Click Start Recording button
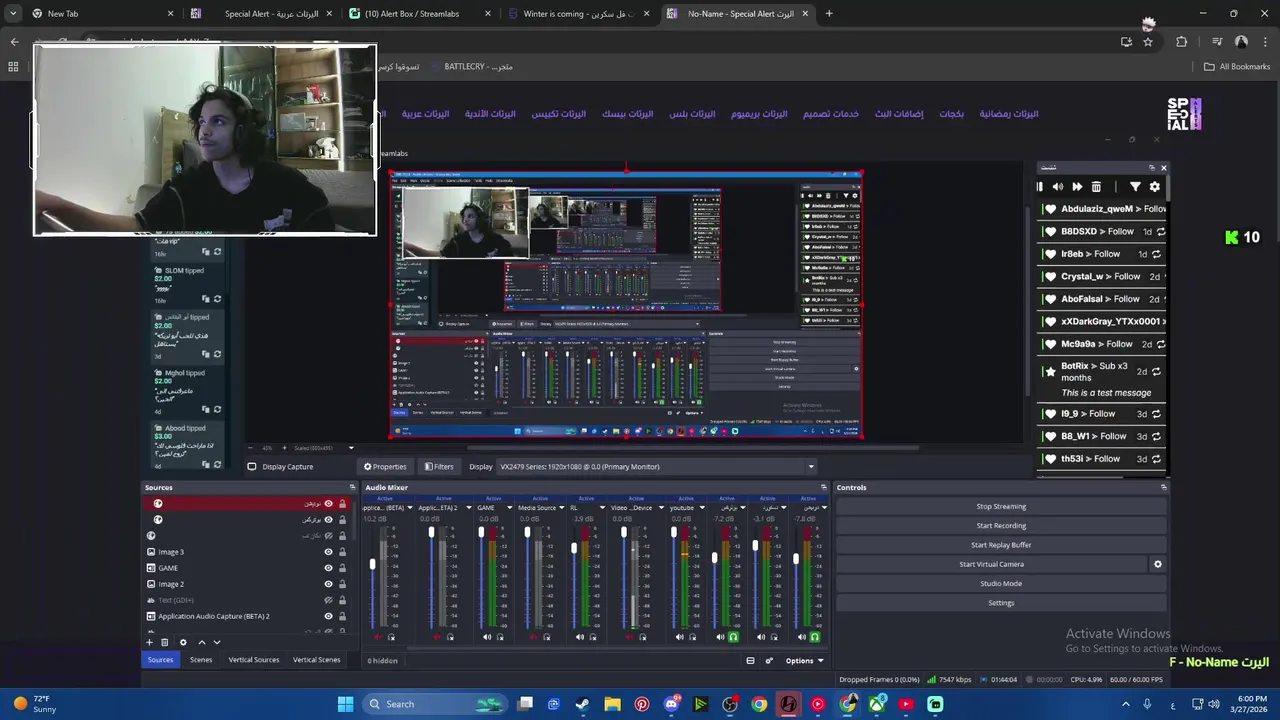Image resolution: width=1280 pixels, height=720 pixels. [x=1001, y=526]
